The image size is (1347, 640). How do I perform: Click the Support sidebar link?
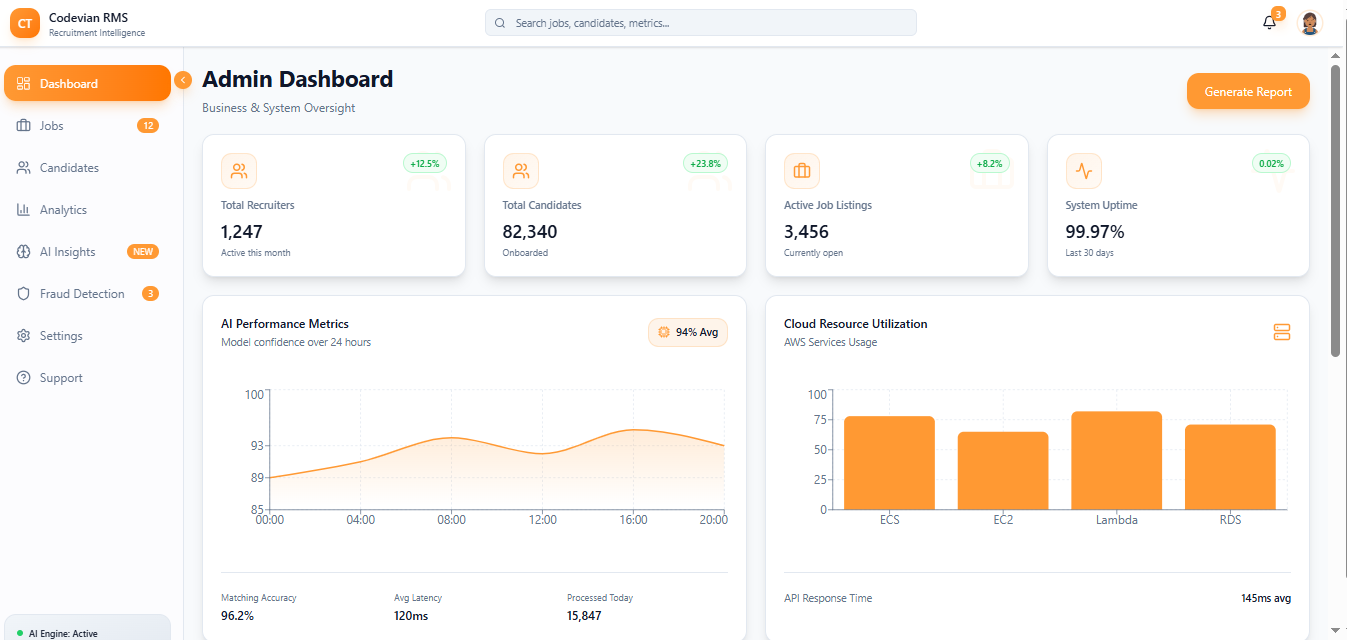click(61, 378)
